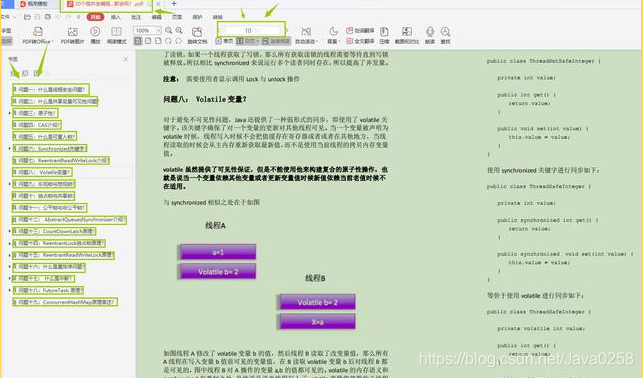
Task: Jump to bookmark 问题七：ReentrantReadWriteLock介绍
Action: click(x=62, y=160)
